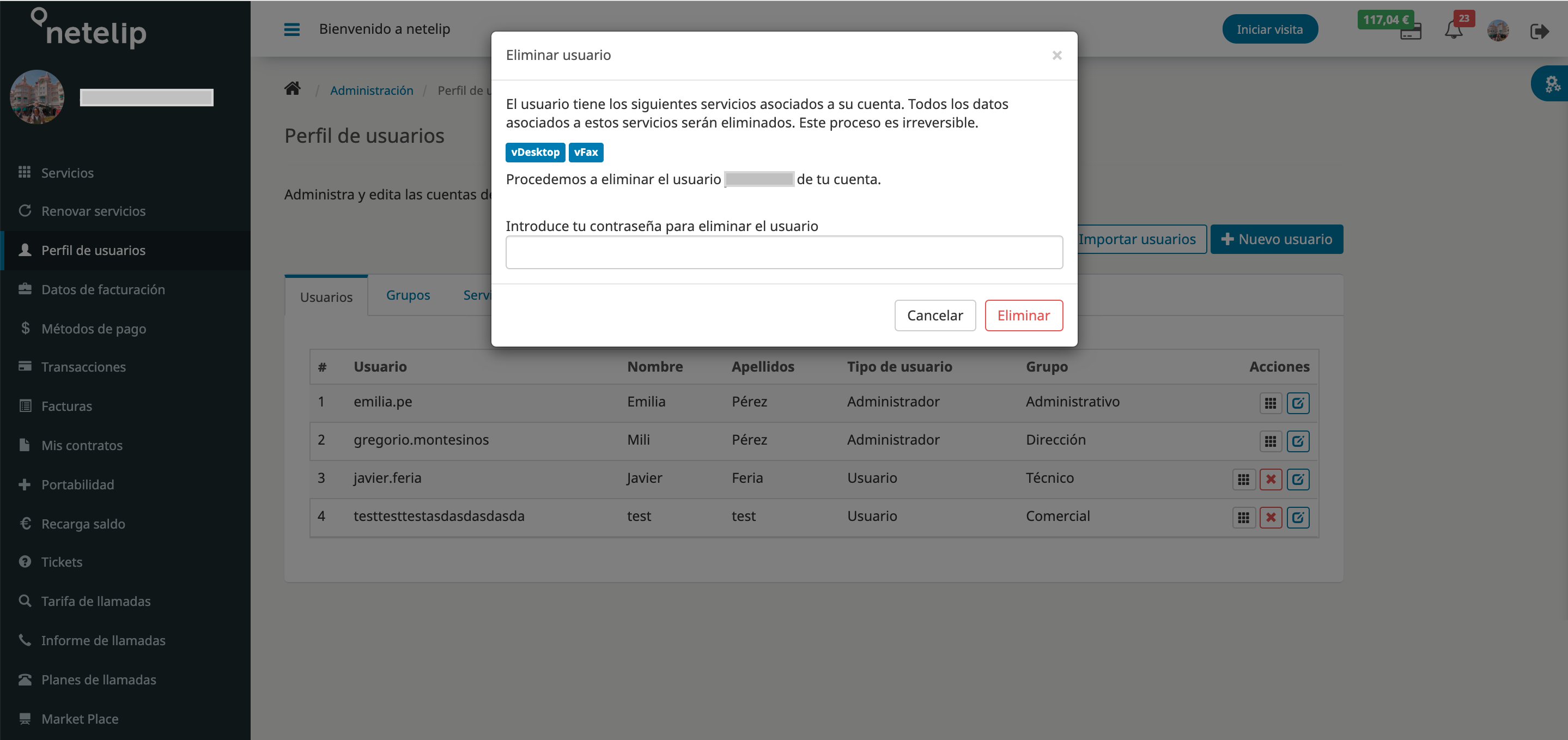Select the 'Comercial' group cell

coord(1058,516)
